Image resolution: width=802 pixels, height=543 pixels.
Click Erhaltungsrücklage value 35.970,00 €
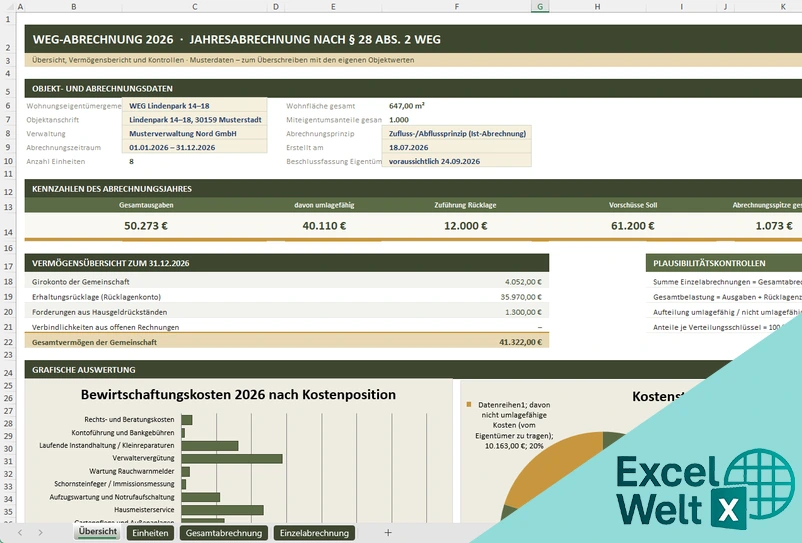pyautogui.click(x=521, y=297)
